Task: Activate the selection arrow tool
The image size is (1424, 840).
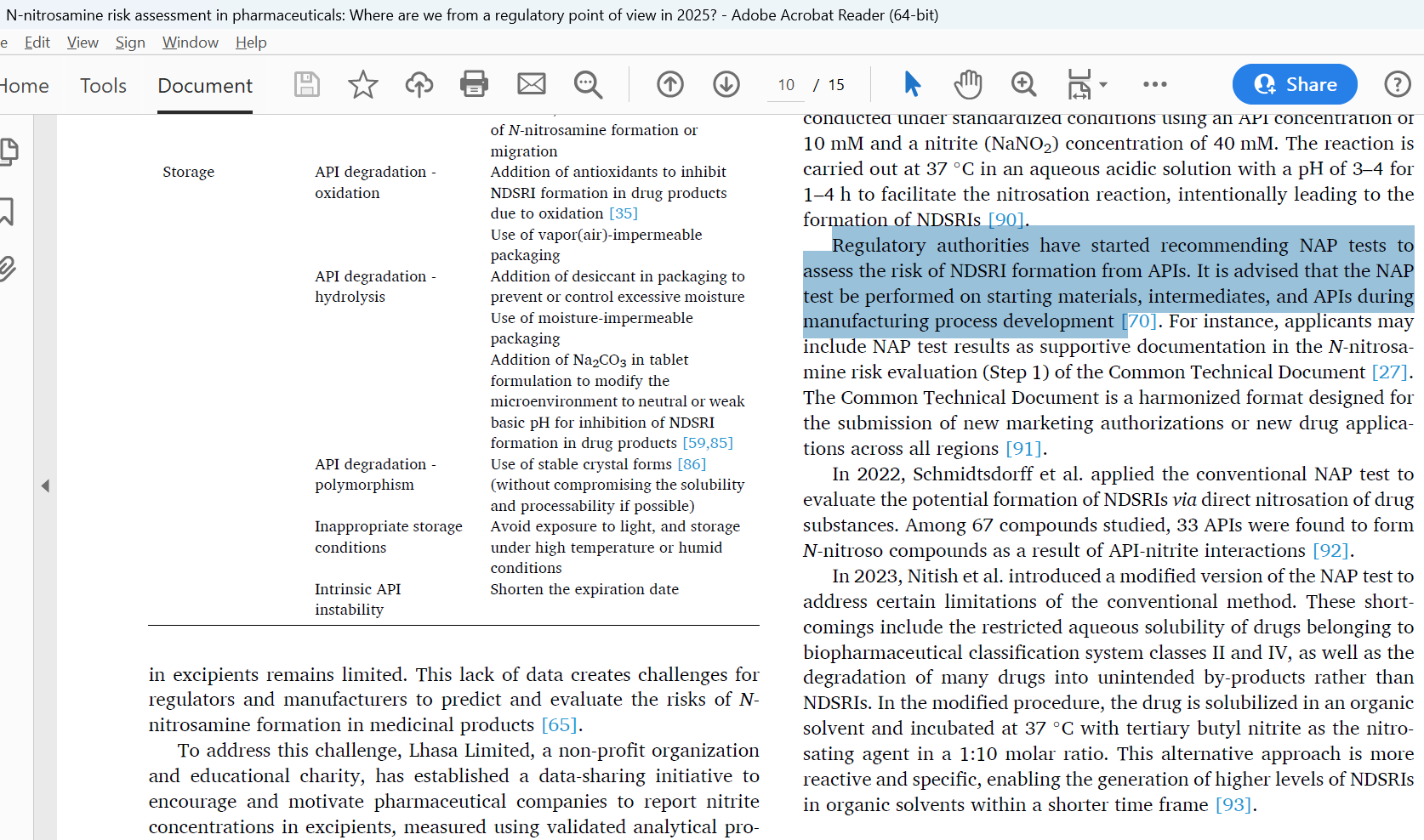Action: [x=912, y=84]
